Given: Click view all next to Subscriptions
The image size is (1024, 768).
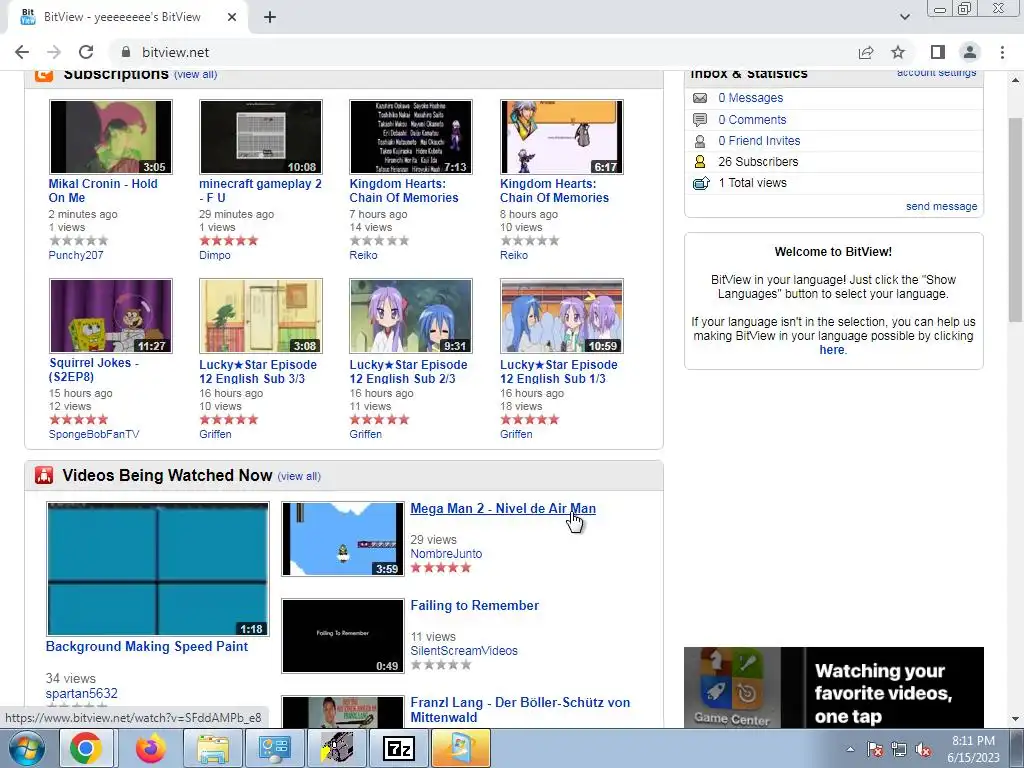Looking at the screenshot, I should click(x=195, y=74).
